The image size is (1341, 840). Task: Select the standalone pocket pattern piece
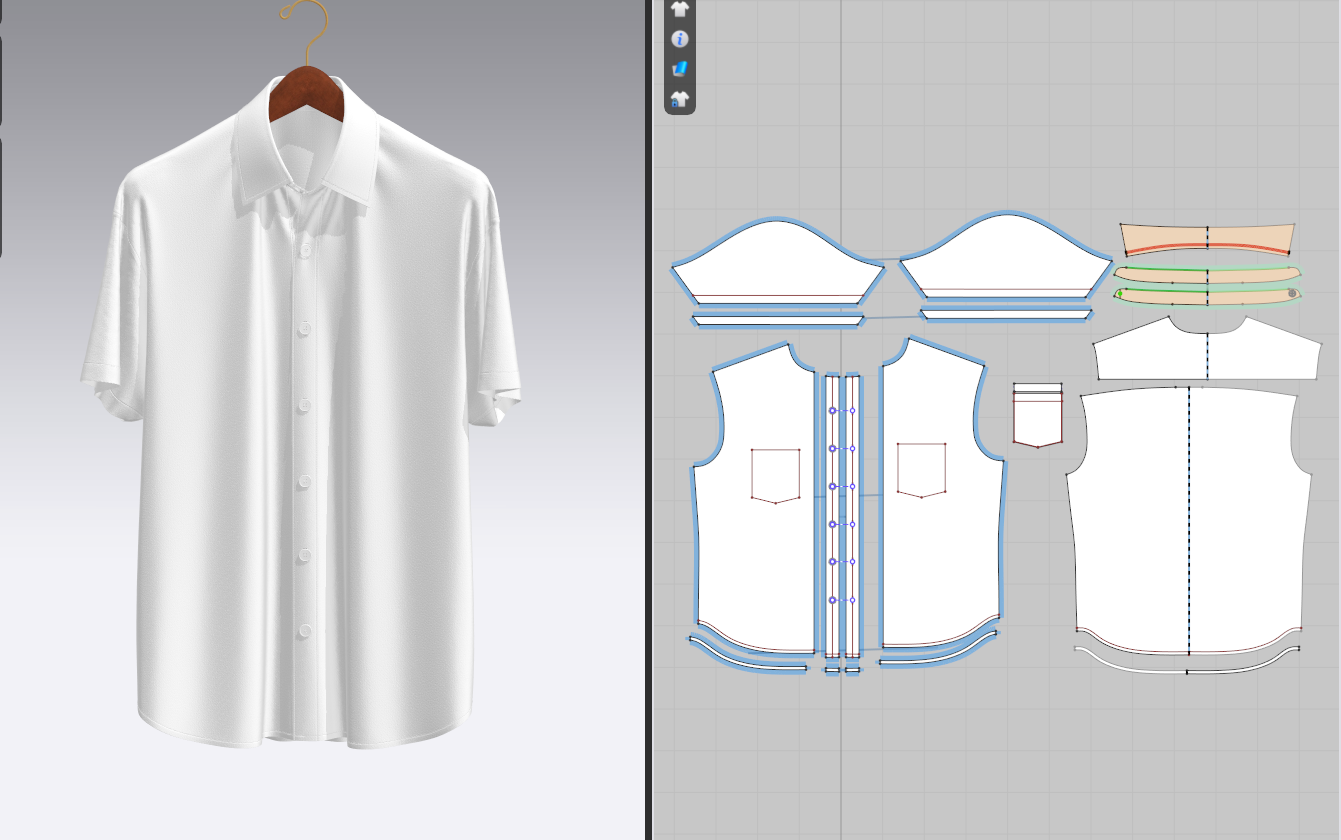(x=1038, y=415)
